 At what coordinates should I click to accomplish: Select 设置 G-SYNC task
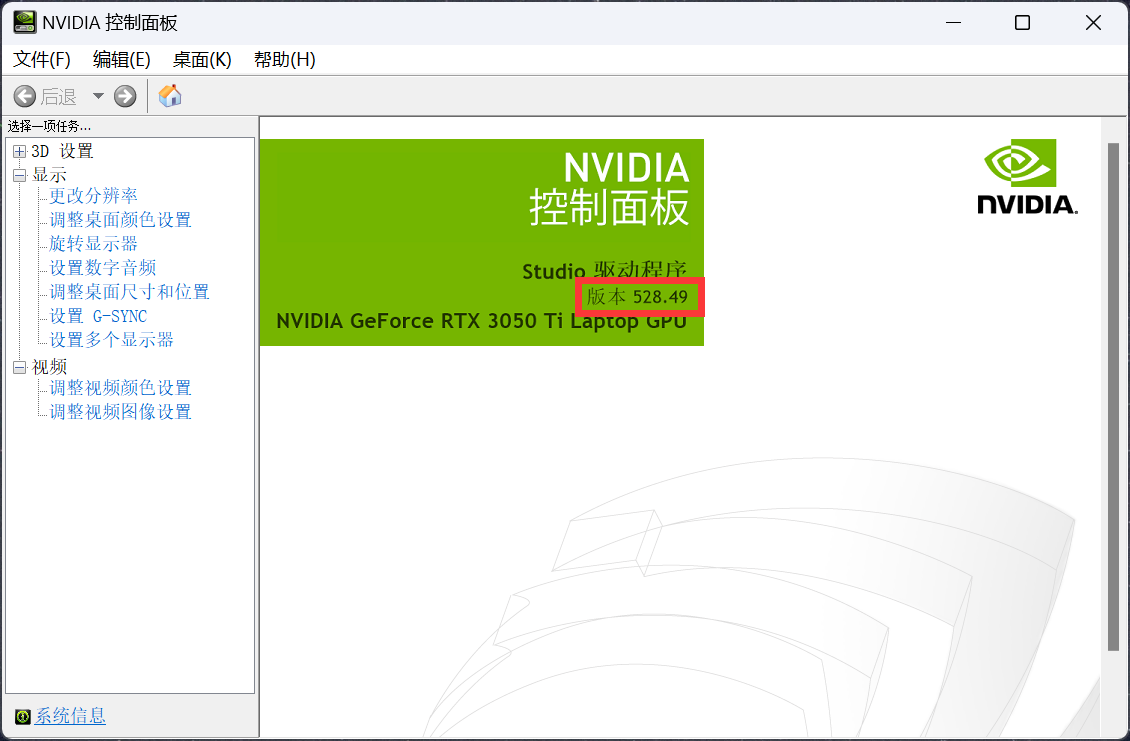coord(98,316)
